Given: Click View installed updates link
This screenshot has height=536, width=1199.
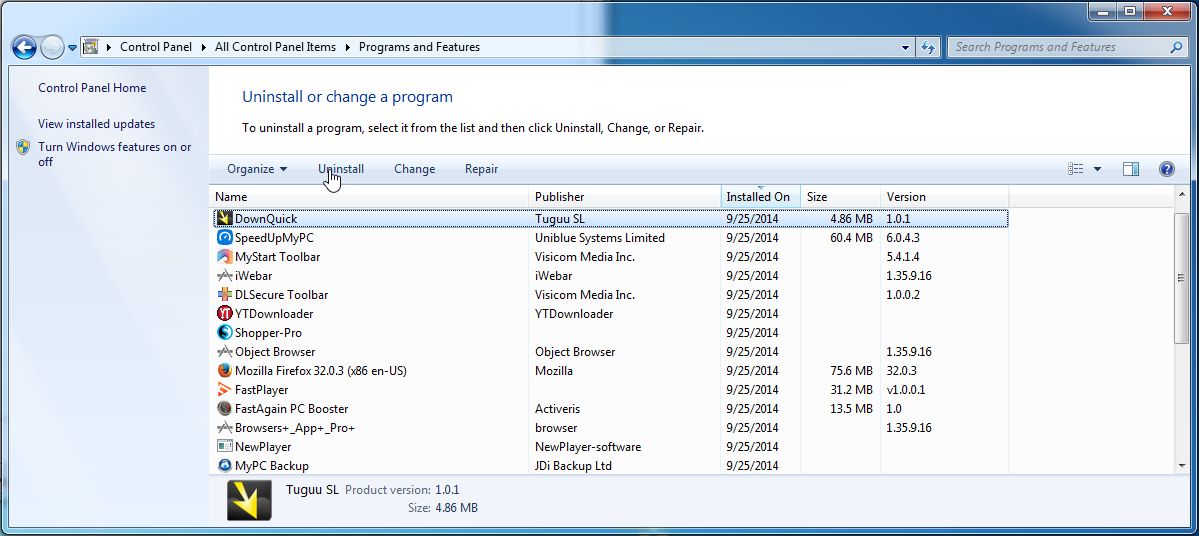Looking at the screenshot, I should (96, 124).
